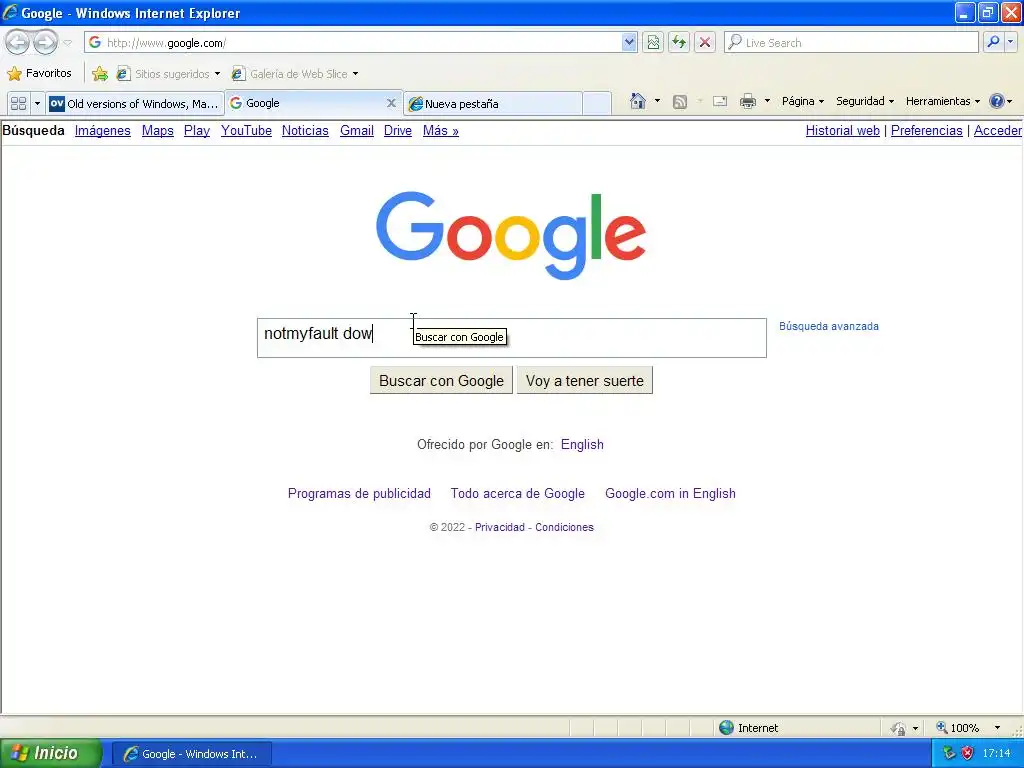Refresh the page with the green arrows icon
Image resolution: width=1024 pixels, height=768 pixels.
[x=679, y=42]
